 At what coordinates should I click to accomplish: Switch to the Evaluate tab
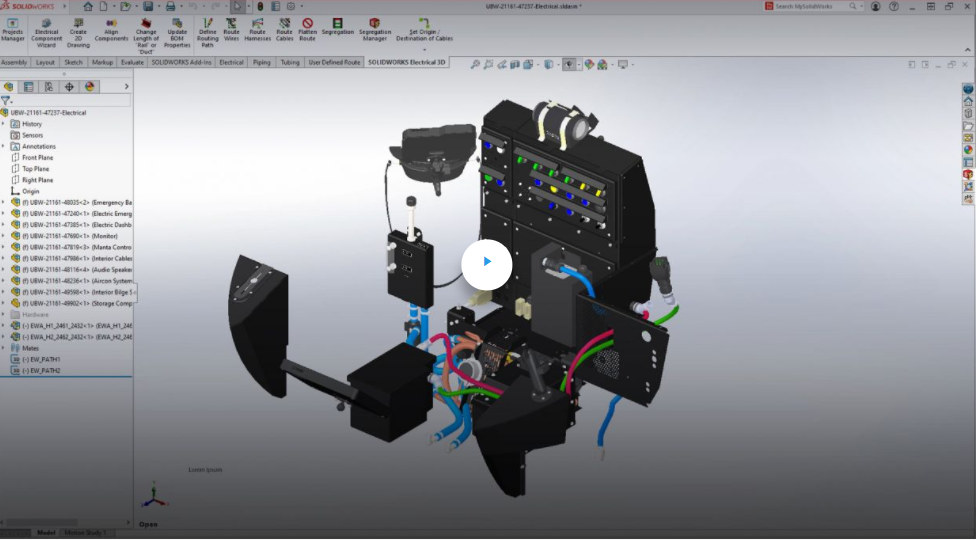(x=132, y=62)
